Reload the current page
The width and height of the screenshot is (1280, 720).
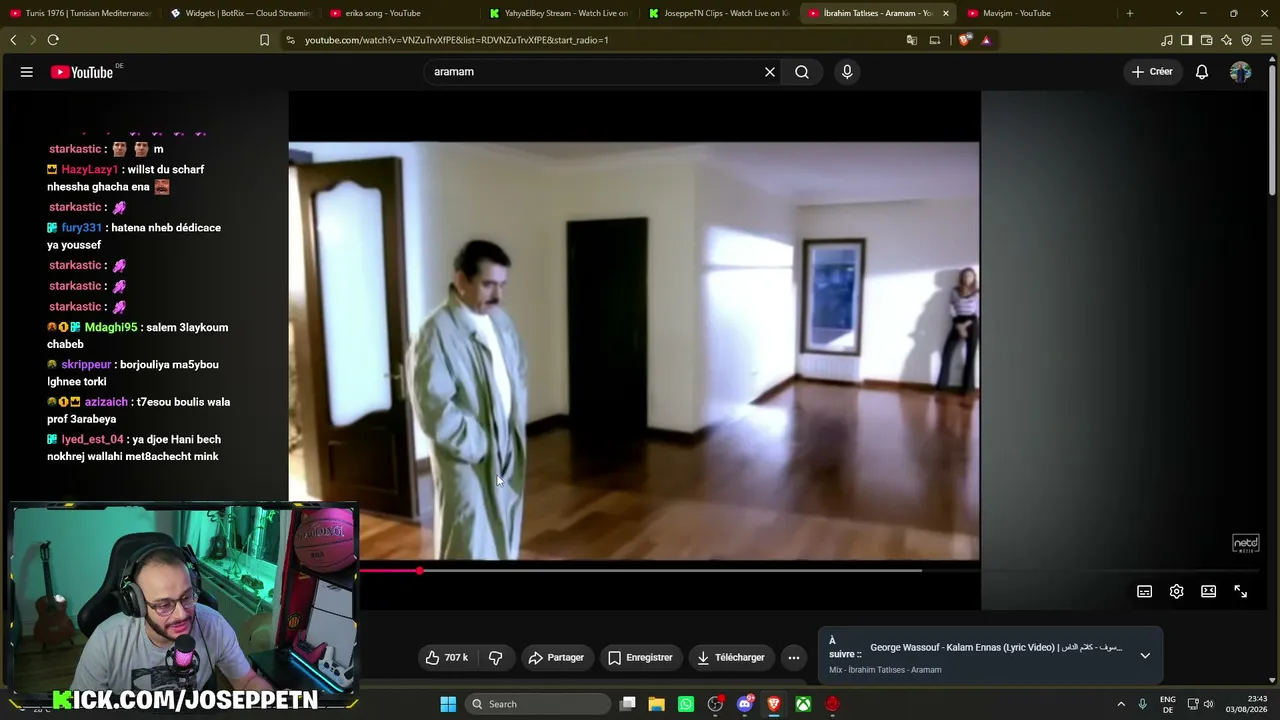pos(53,40)
